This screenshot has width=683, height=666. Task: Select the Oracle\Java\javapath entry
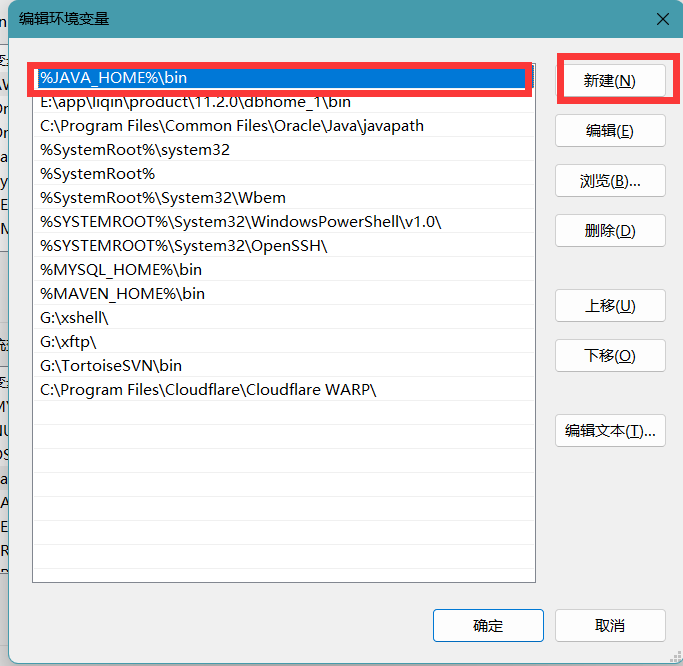(284, 126)
